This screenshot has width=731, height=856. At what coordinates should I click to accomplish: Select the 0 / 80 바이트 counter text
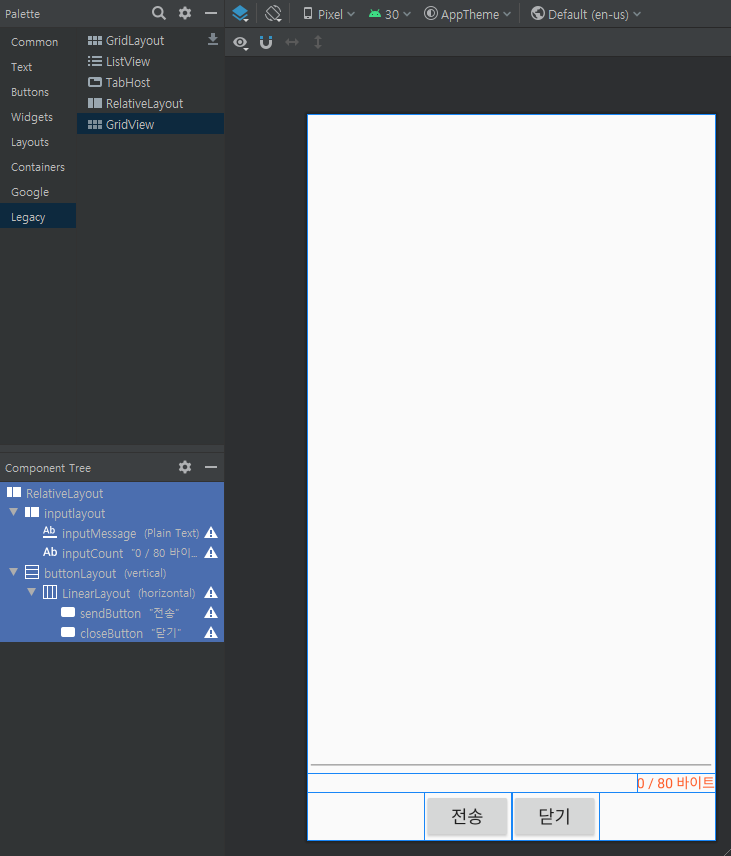676,783
